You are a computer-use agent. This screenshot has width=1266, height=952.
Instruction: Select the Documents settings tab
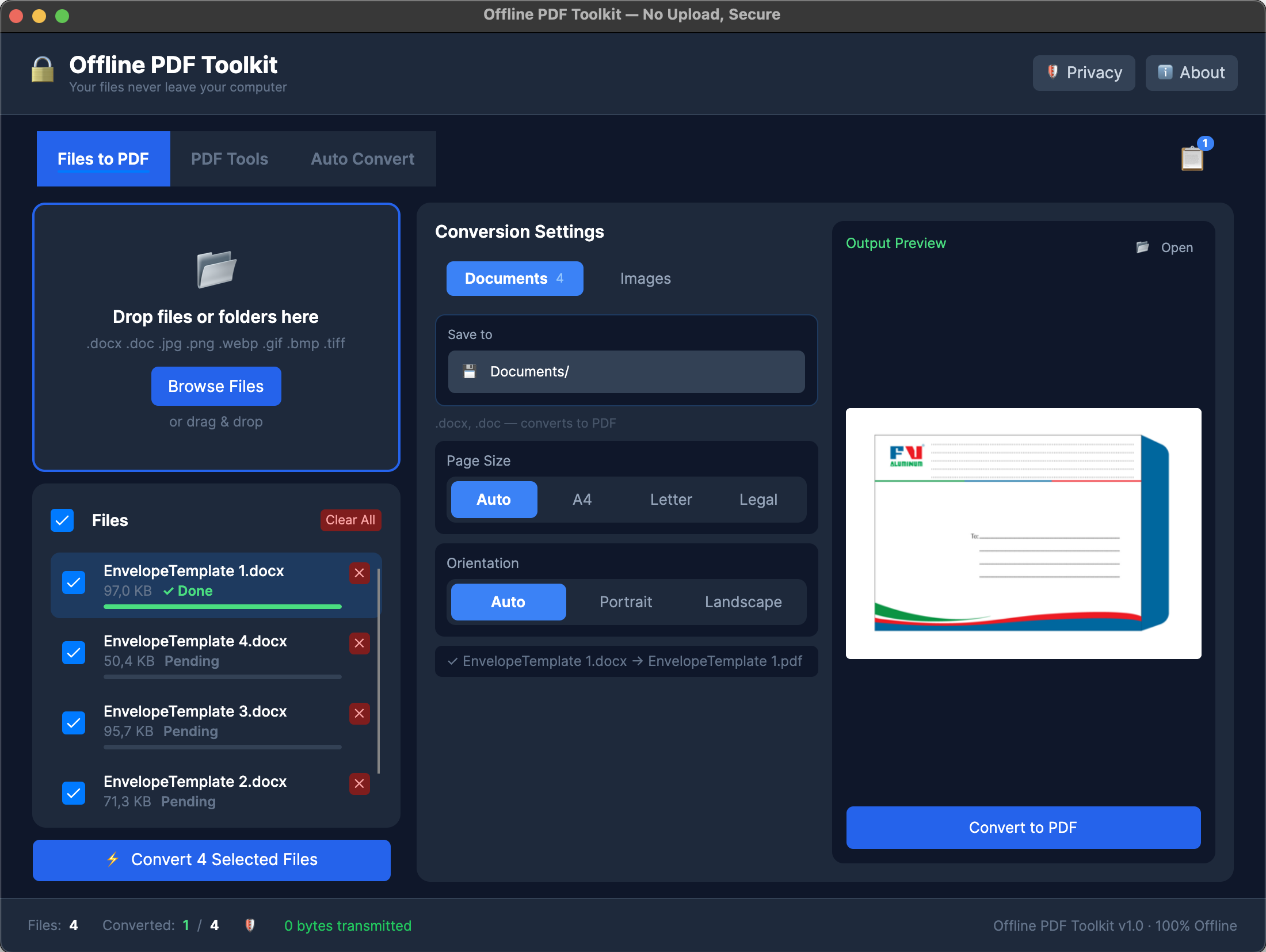514,279
